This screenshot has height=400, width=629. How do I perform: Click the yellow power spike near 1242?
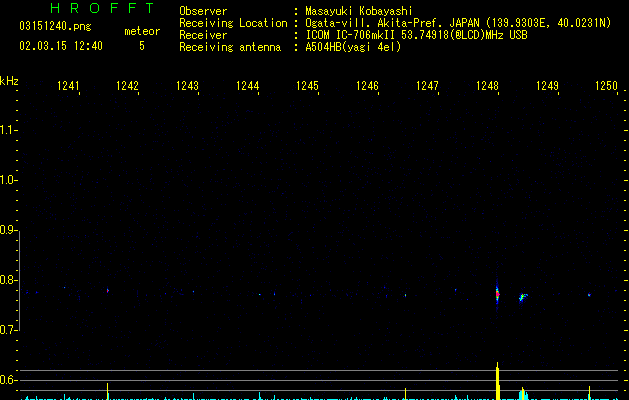108,392
